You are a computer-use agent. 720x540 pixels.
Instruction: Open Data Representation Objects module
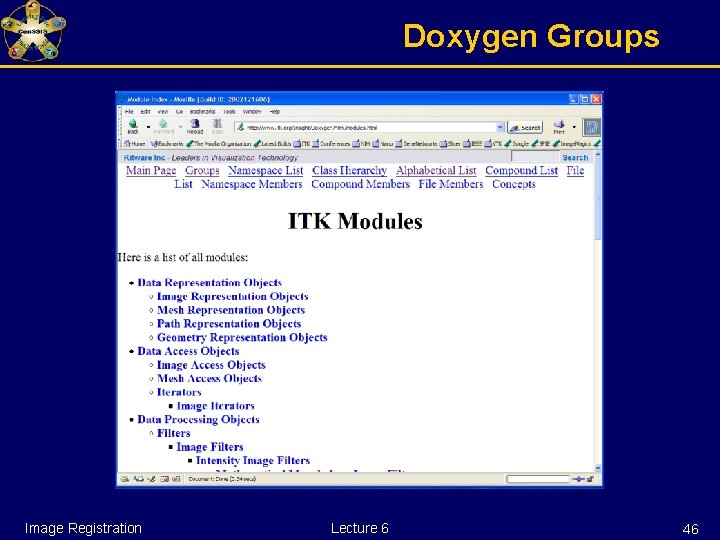pyautogui.click(x=209, y=282)
